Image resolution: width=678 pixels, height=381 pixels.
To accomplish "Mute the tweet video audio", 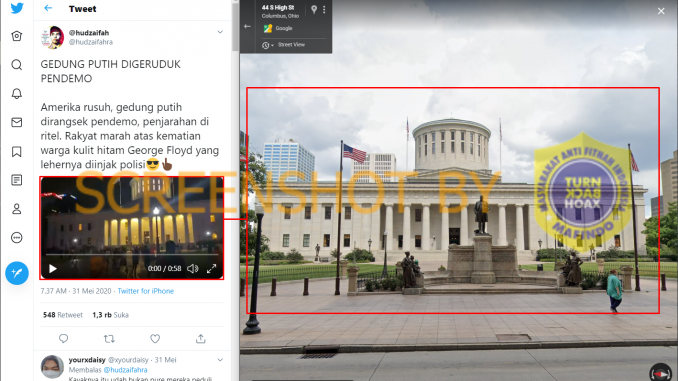I will point(192,269).
